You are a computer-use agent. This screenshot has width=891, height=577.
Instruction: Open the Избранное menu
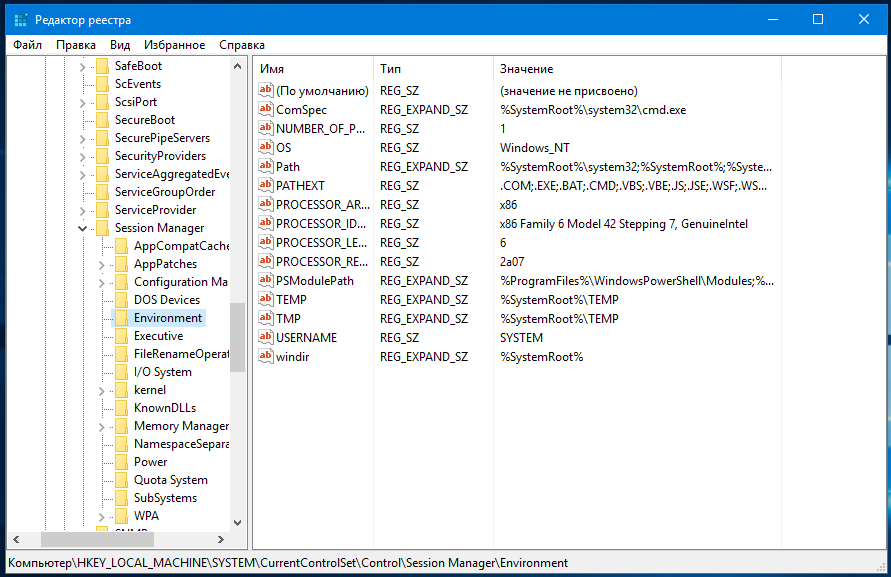[174, 45]
